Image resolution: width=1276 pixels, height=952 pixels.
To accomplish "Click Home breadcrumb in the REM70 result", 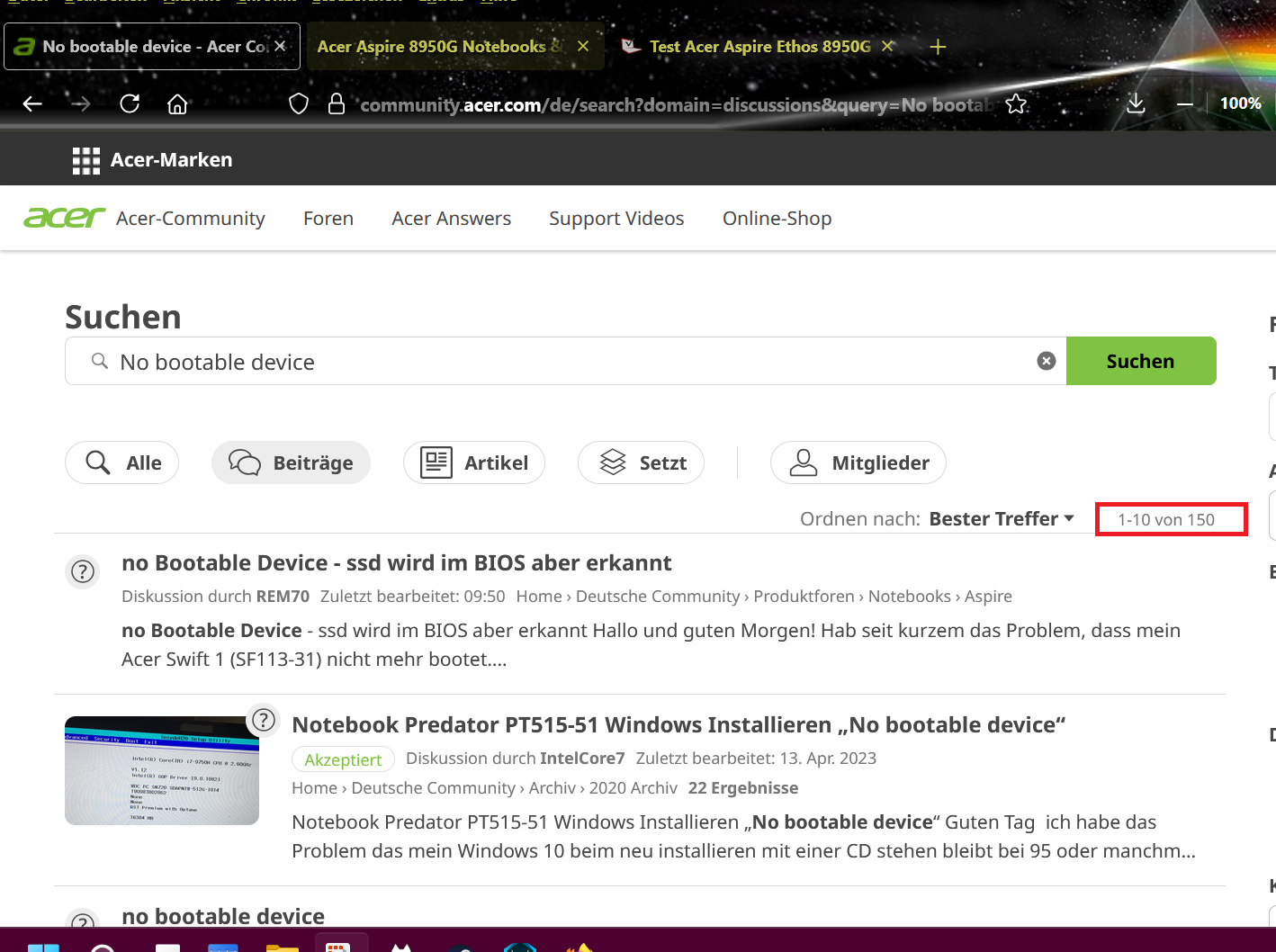I will [539, 597].
